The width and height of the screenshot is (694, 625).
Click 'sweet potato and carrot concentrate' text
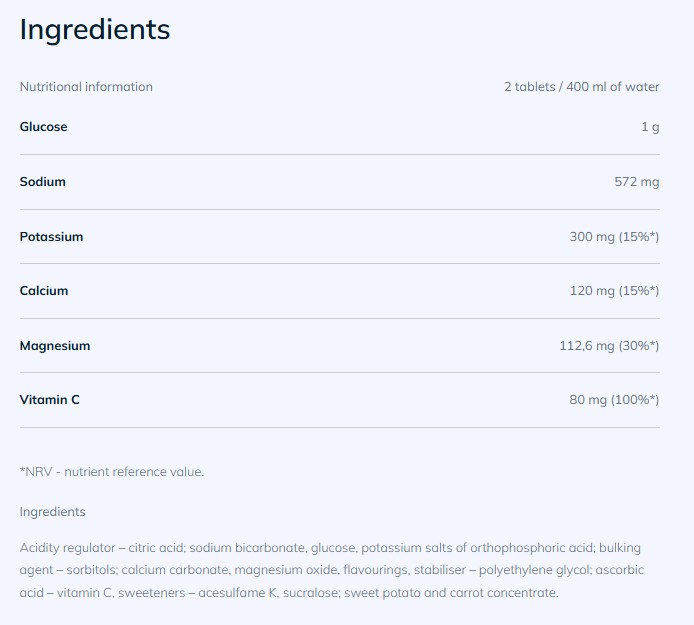click(x=451, y=593)
